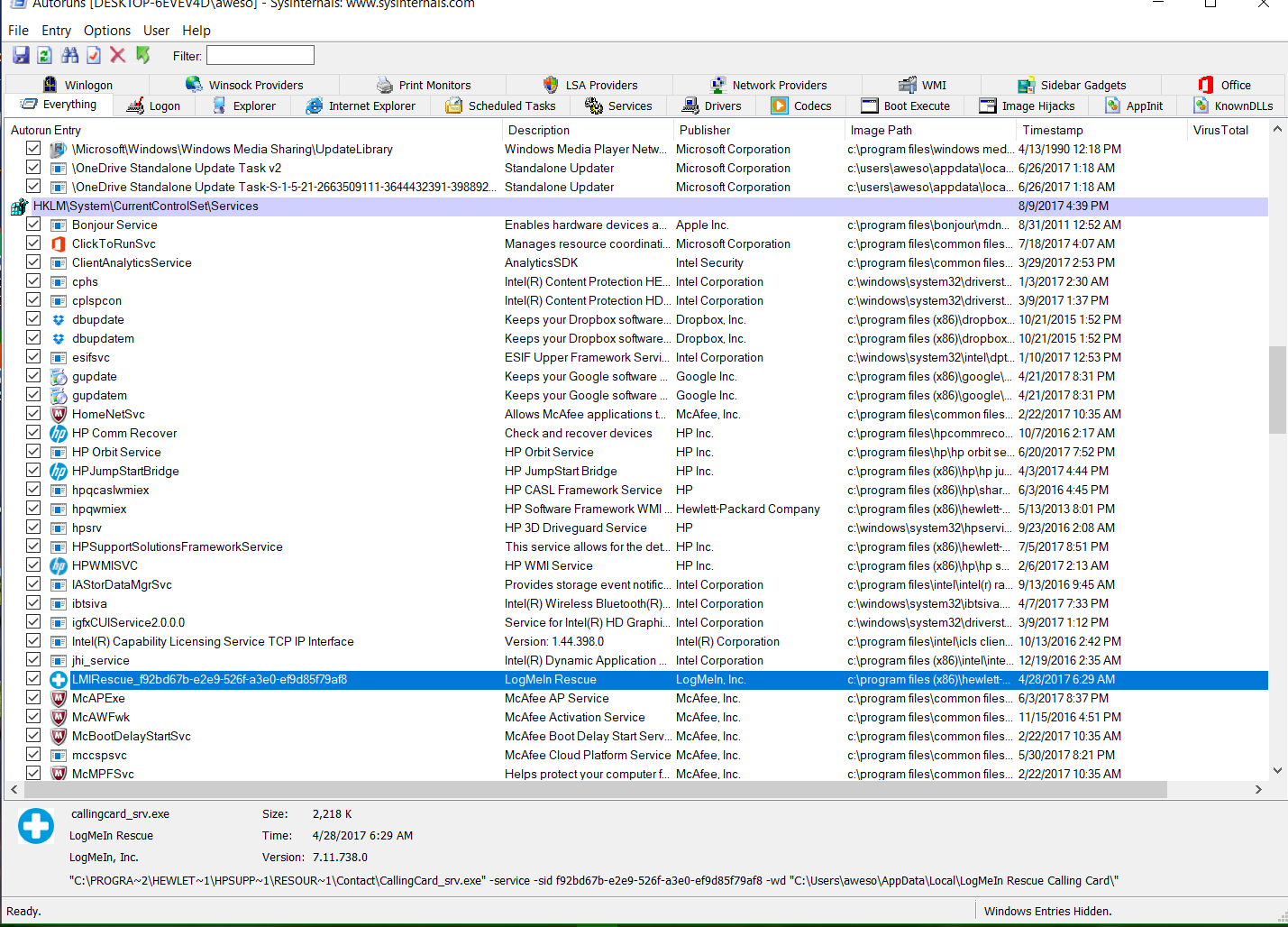Click the HP icon beside HPWMISVC

click(58, 565)
